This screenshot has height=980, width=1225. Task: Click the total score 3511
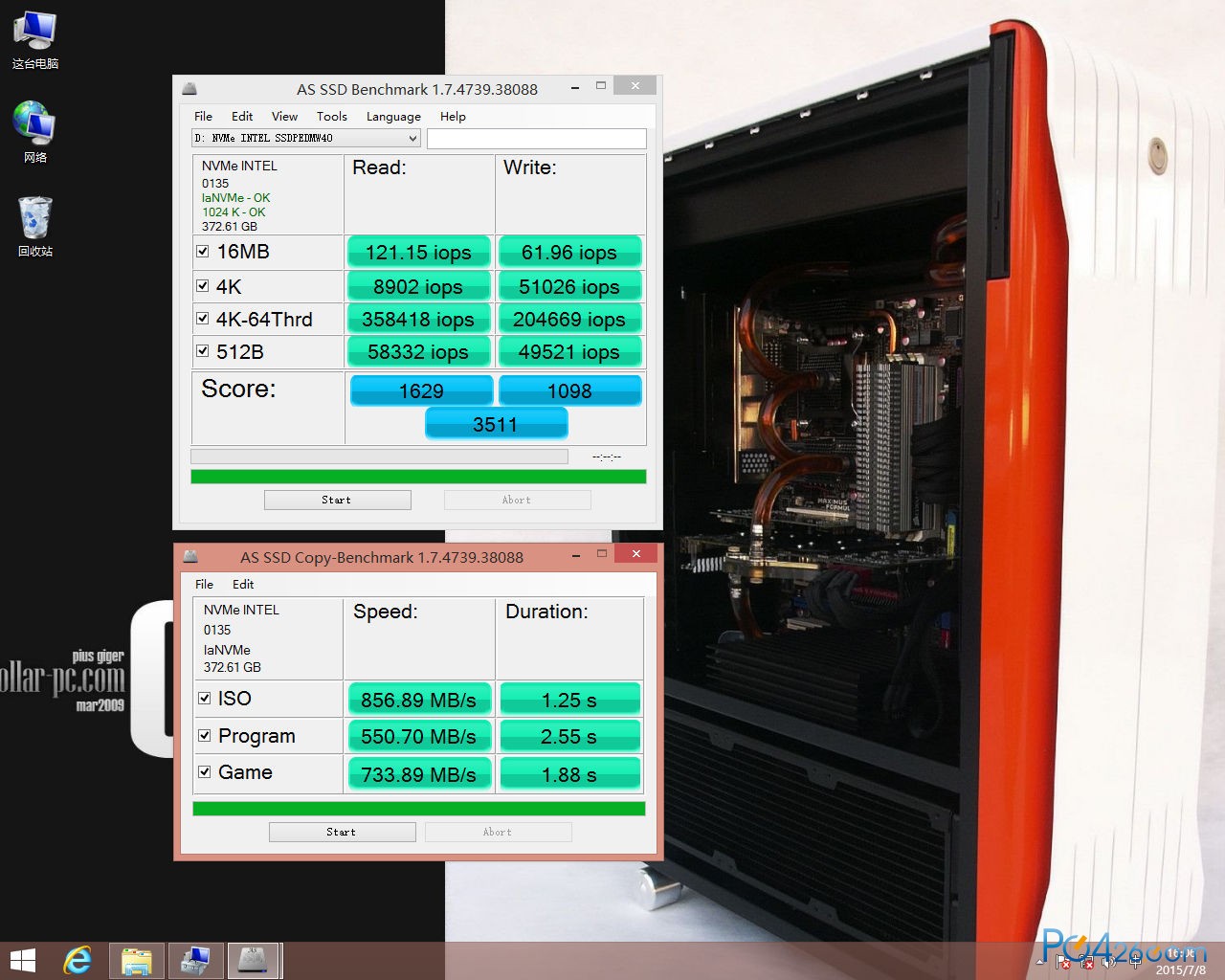pos(496,424)
